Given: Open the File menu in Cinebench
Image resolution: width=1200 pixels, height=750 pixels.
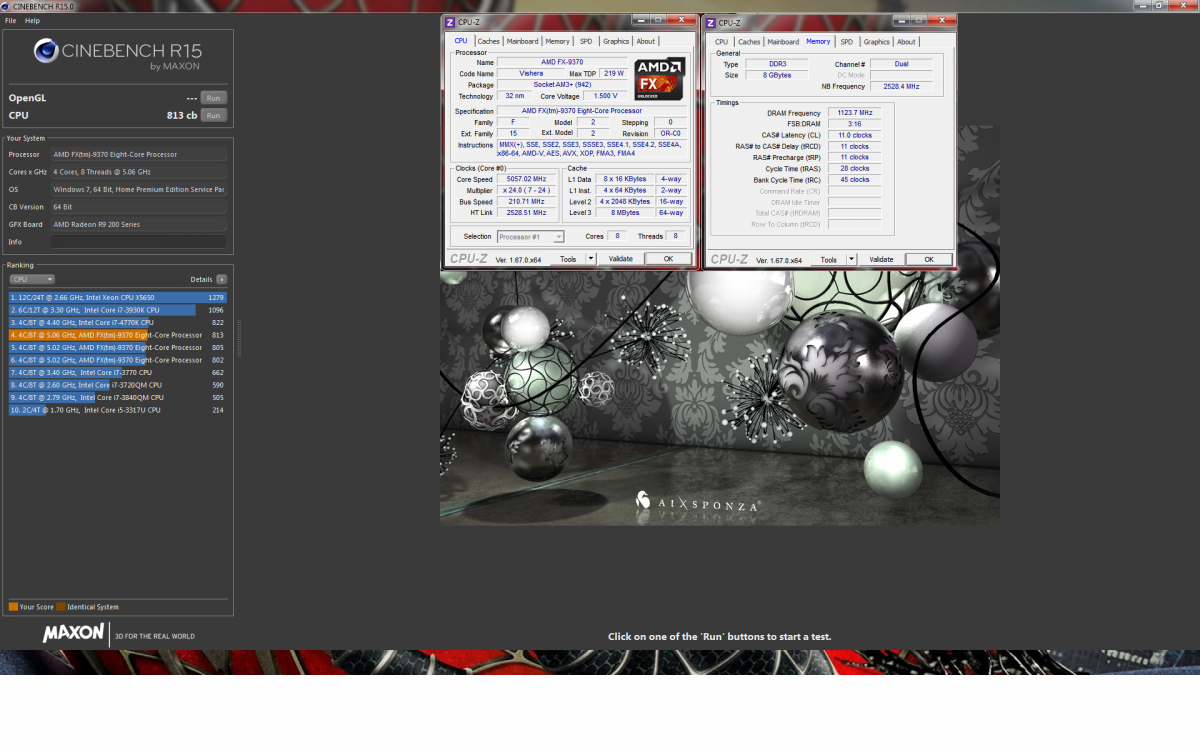Looking at the screenshot, I should (10, 20).
